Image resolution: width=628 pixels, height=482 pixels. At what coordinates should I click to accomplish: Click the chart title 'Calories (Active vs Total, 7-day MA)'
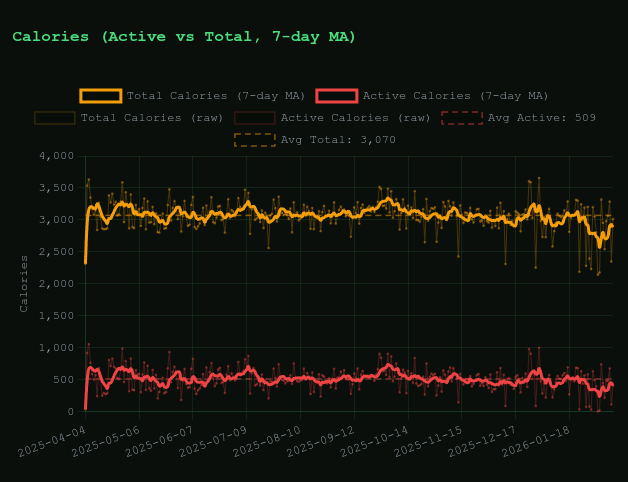click(184, 37)
